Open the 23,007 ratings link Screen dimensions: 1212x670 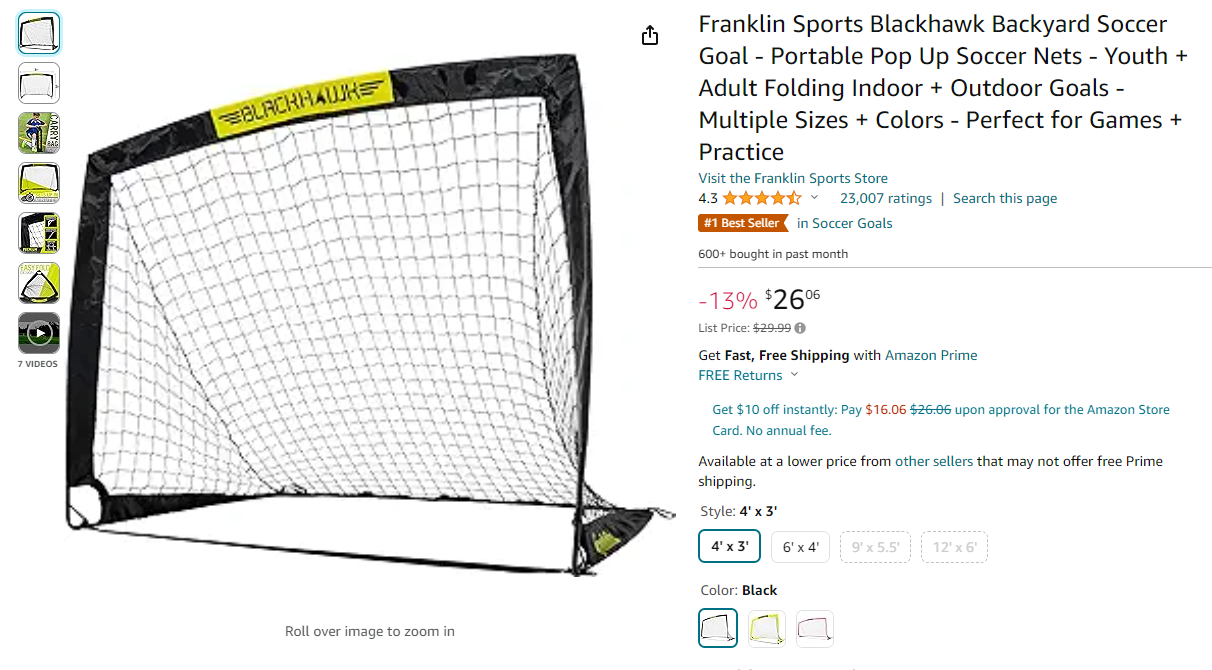(885, 198)
